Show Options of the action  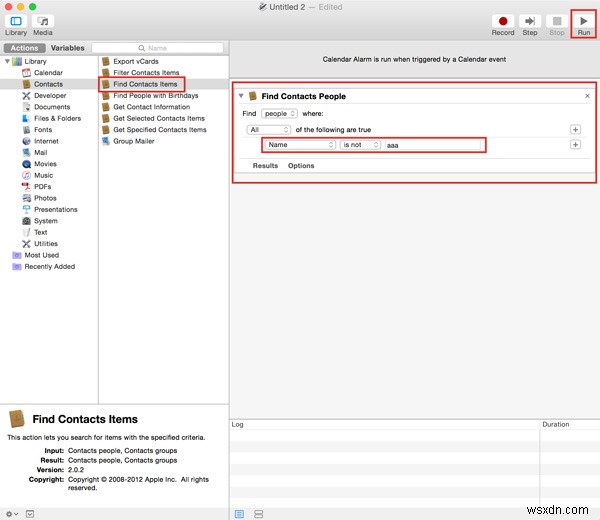point(301,166)
